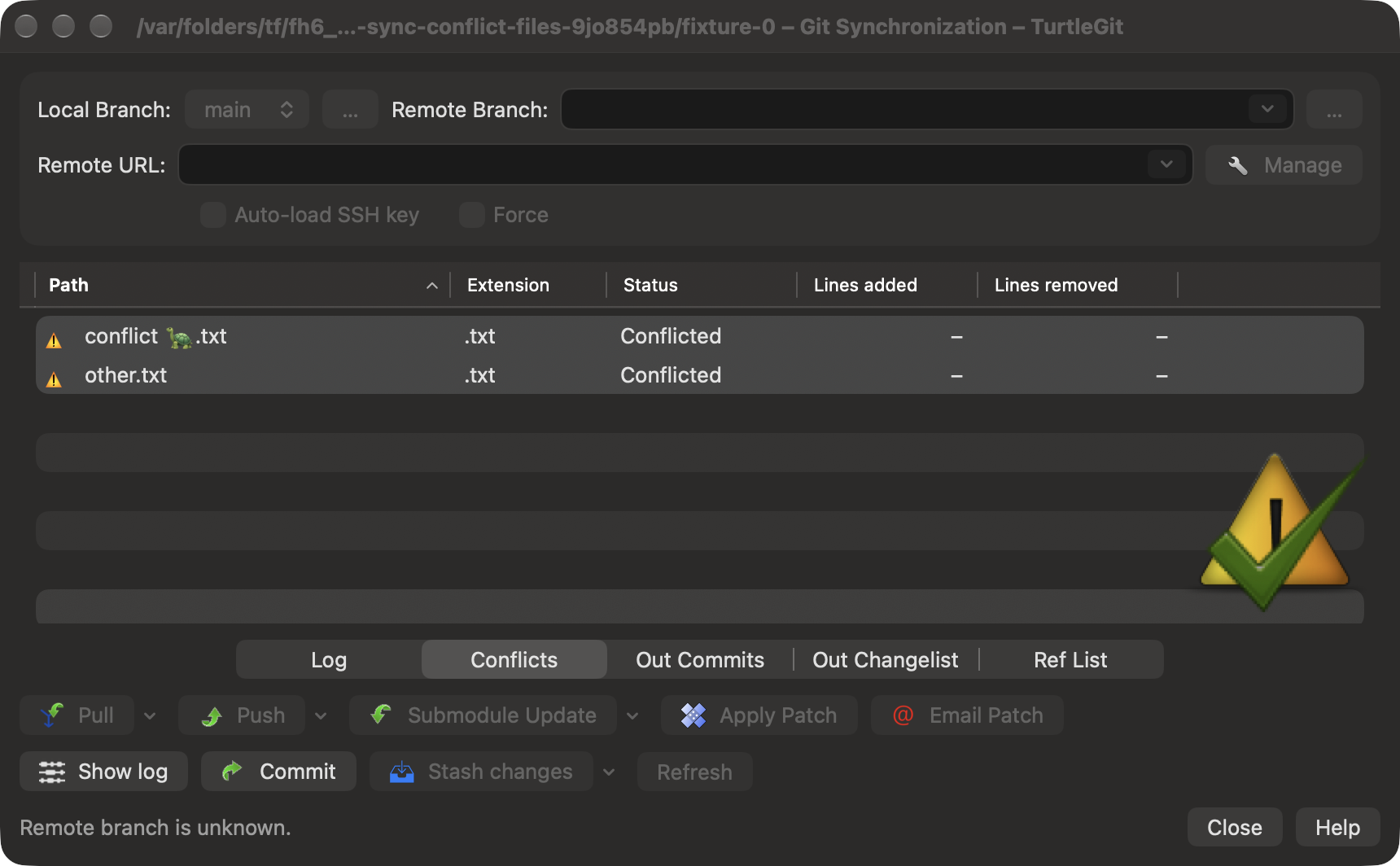
Task: Open the Push options dropdown arrow
Action: [x=321, y=716]
